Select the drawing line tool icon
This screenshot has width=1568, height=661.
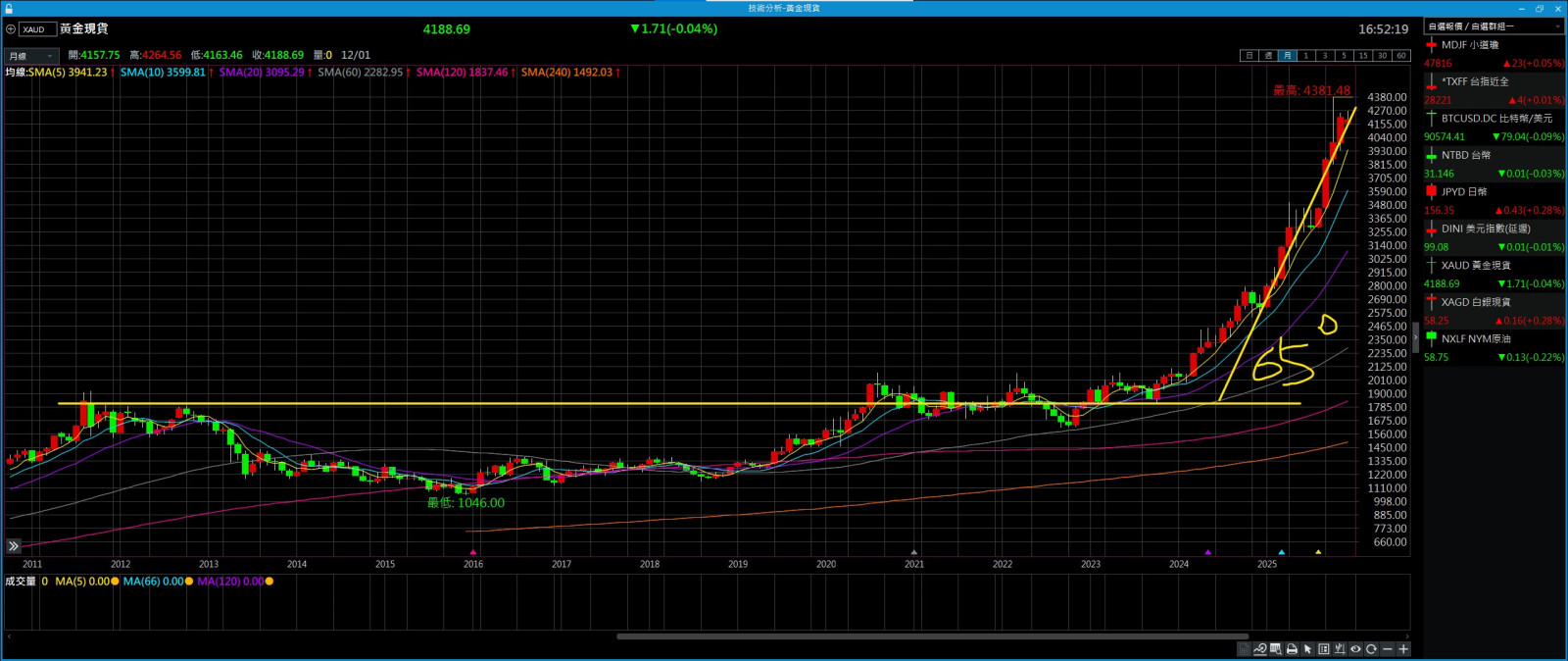(x=1260, y=649)
